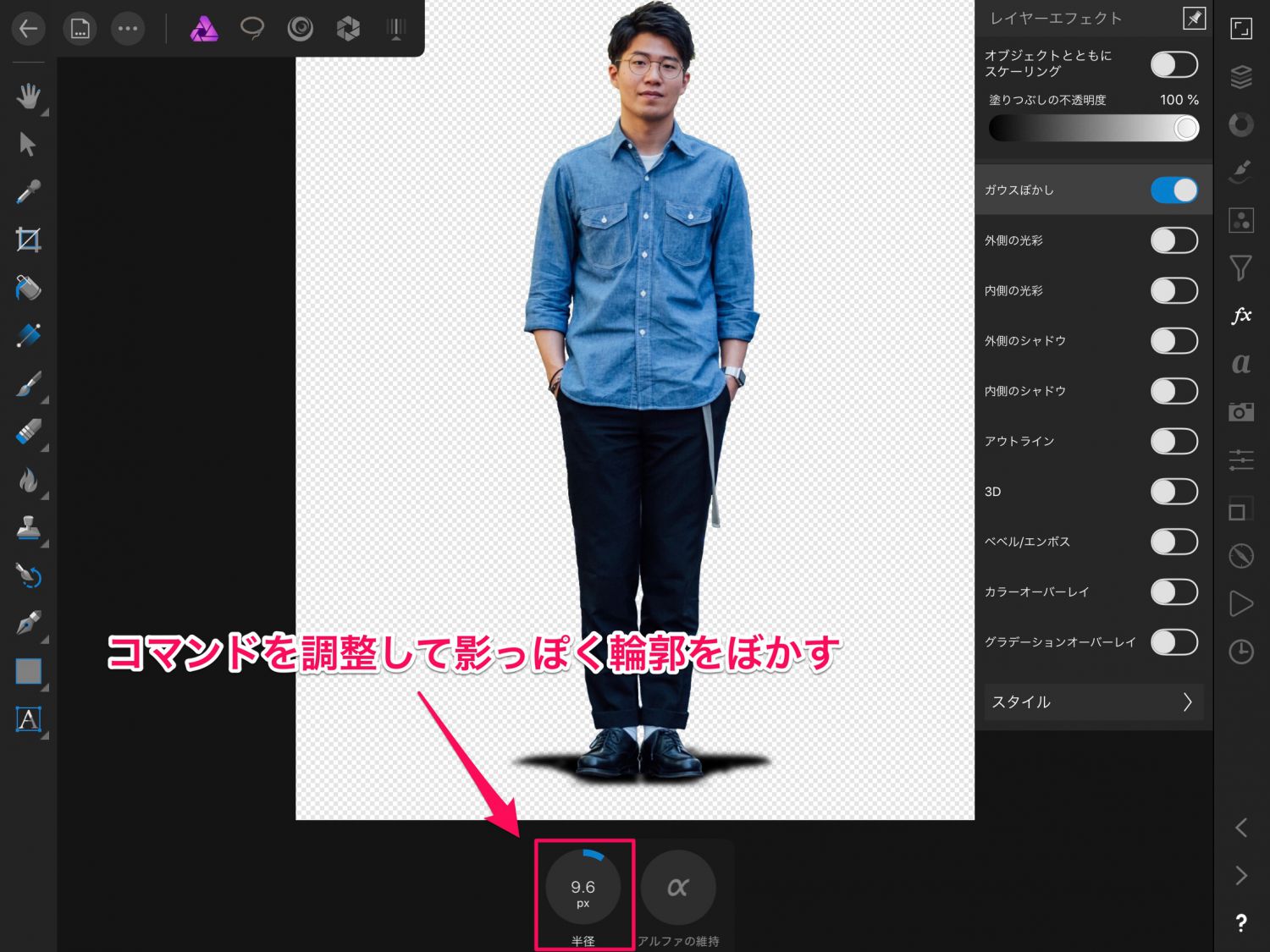Enable the 外側のシャドウ effect
Viewport: 1270px width, 952px height.
(1173, 341)
